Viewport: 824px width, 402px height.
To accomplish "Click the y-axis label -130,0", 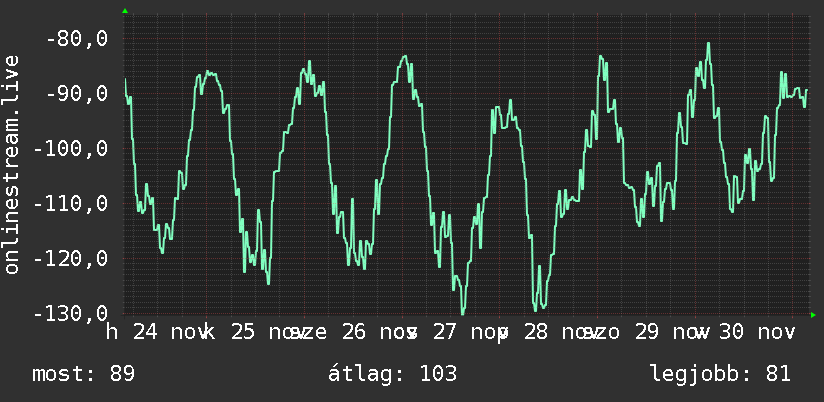I will pos(70,314).
